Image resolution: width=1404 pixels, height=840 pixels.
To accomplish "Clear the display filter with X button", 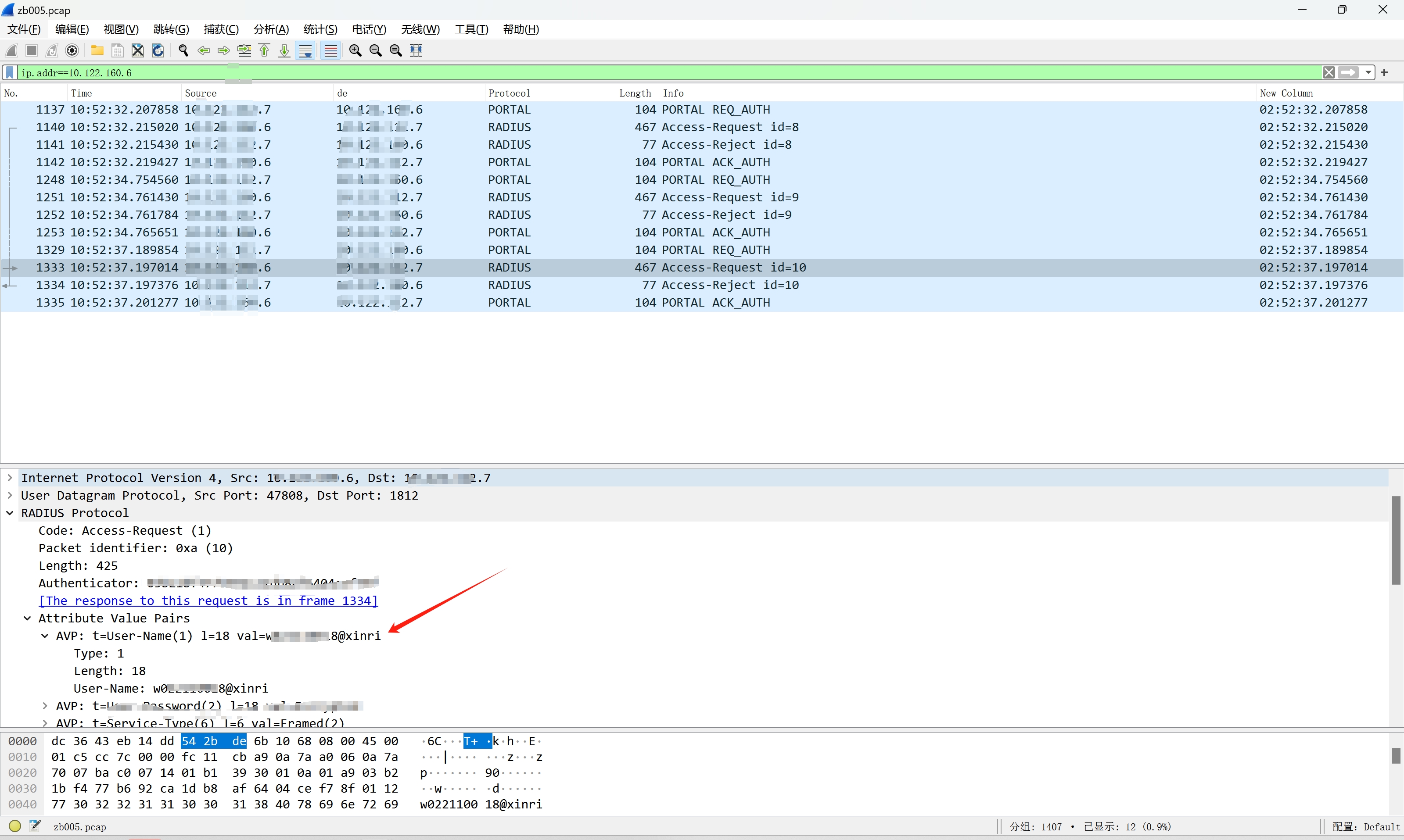I will point(1329,72).
